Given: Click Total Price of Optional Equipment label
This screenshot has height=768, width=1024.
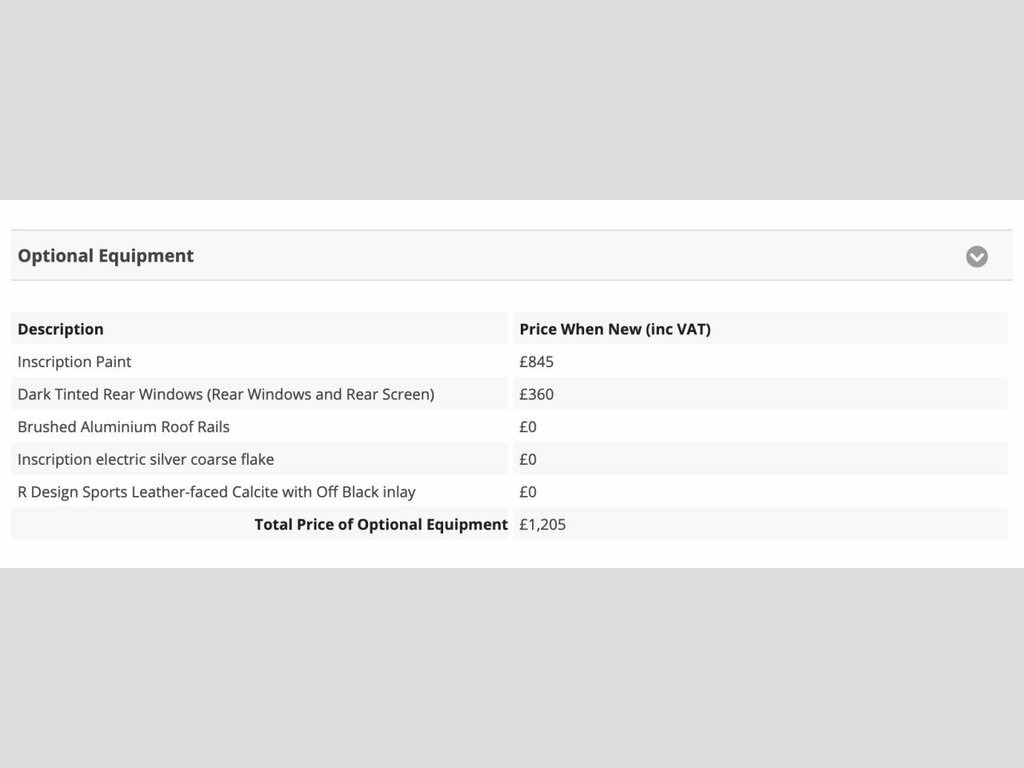Looking at the screenshot, I should [381, 524].
